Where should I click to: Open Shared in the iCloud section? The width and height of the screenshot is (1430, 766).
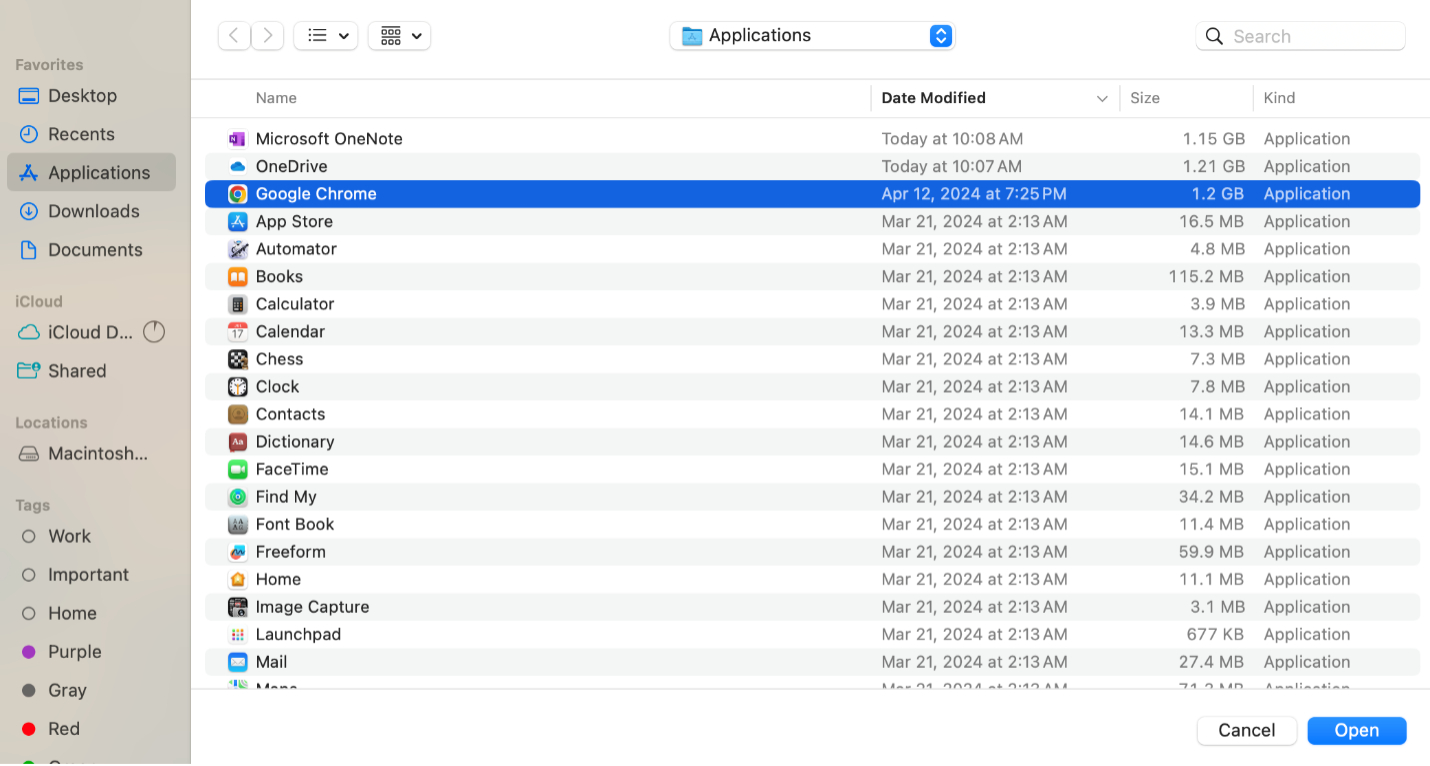pyautogui.click(x=91, y=371)
